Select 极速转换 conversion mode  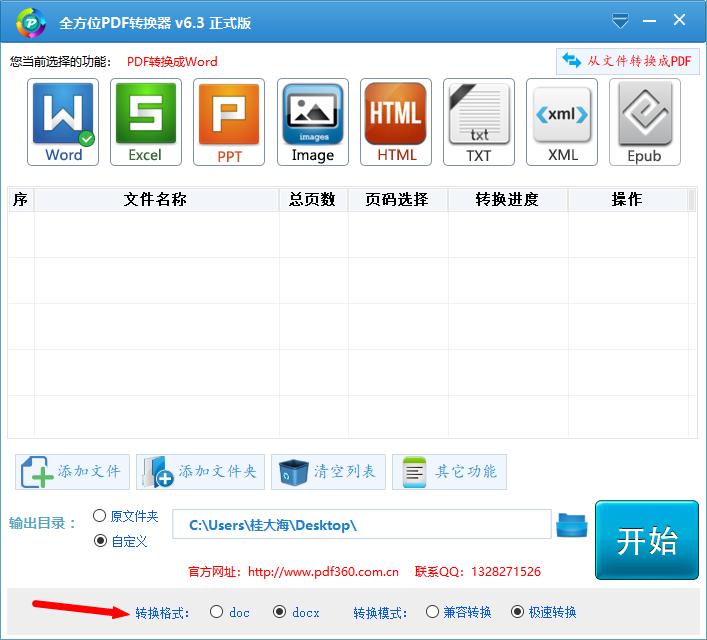click(544, 612)
